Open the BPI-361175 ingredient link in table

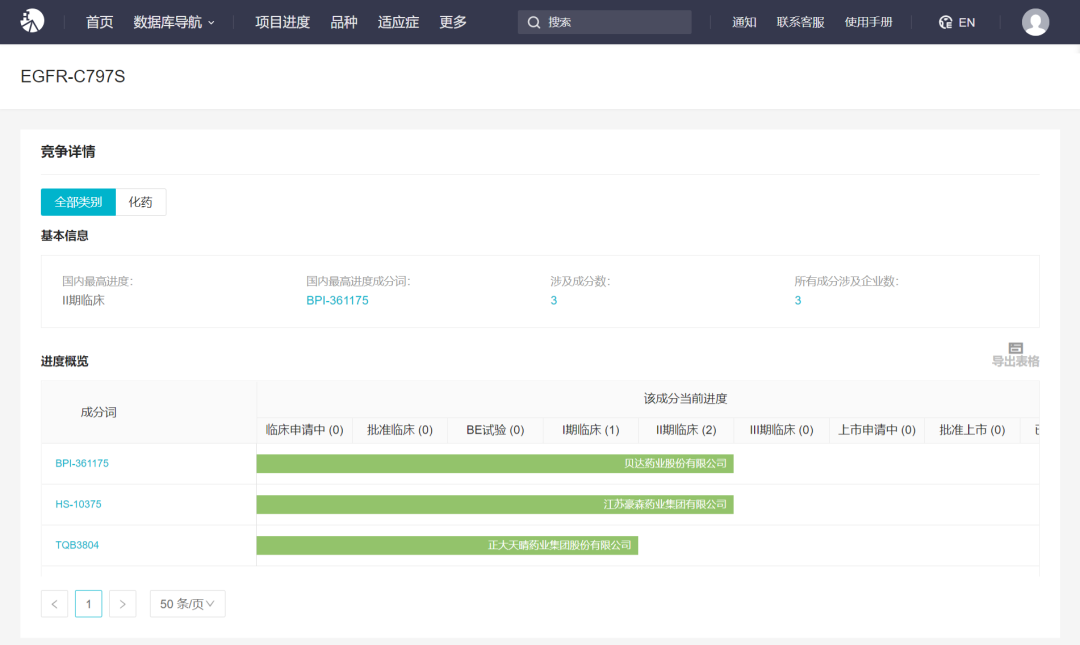[x=82, y=463]
